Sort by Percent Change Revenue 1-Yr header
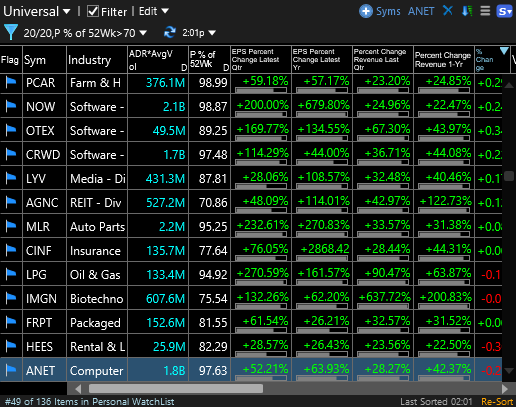 444,60
